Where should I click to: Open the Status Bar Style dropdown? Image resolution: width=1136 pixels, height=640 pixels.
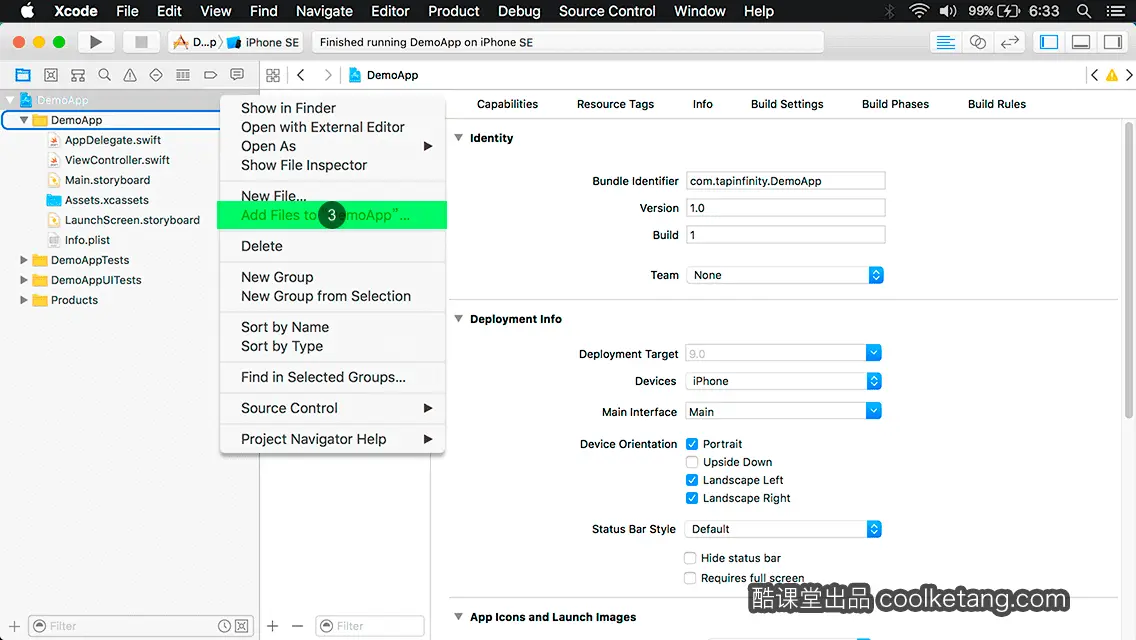[x=783, y=529]
